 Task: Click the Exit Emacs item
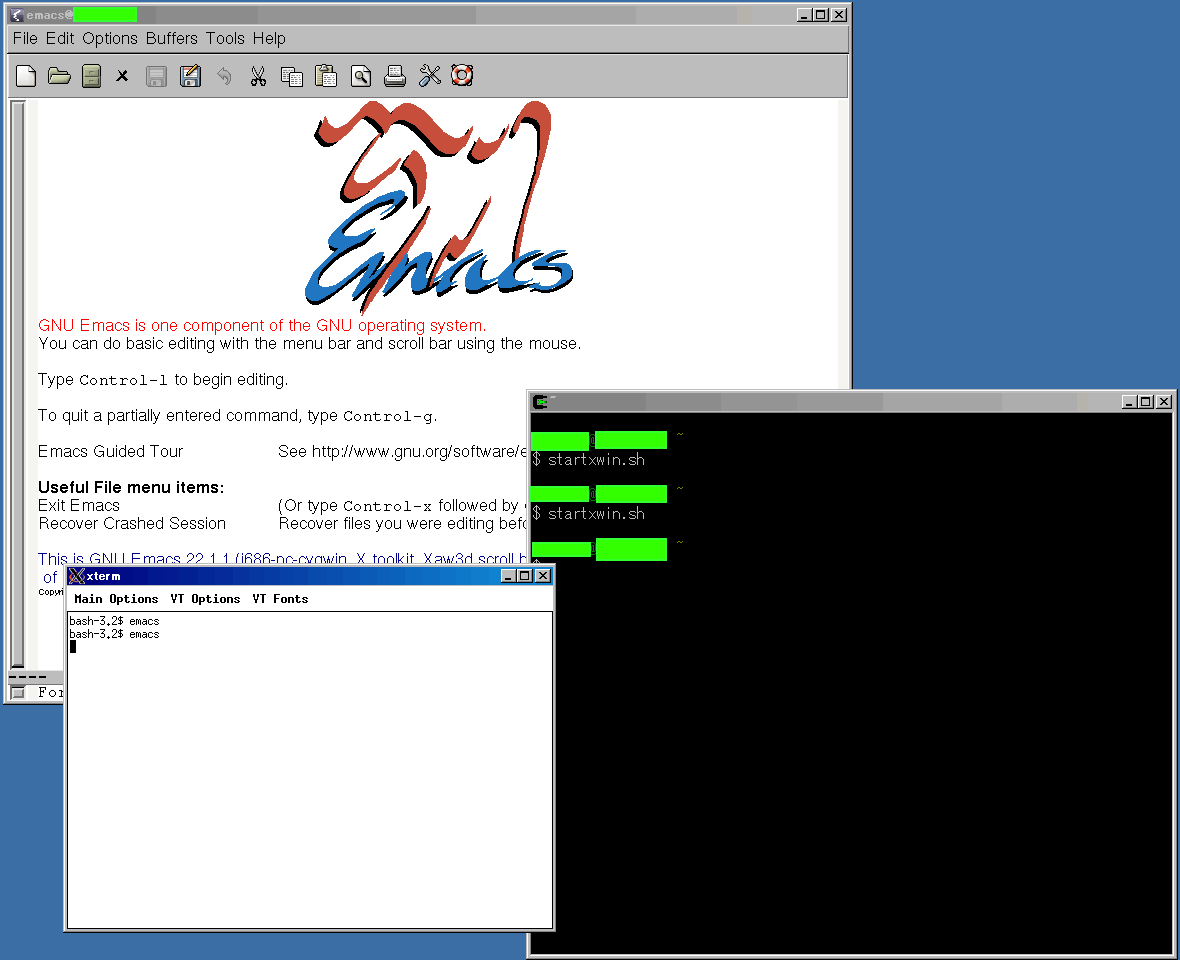[79, 506]
